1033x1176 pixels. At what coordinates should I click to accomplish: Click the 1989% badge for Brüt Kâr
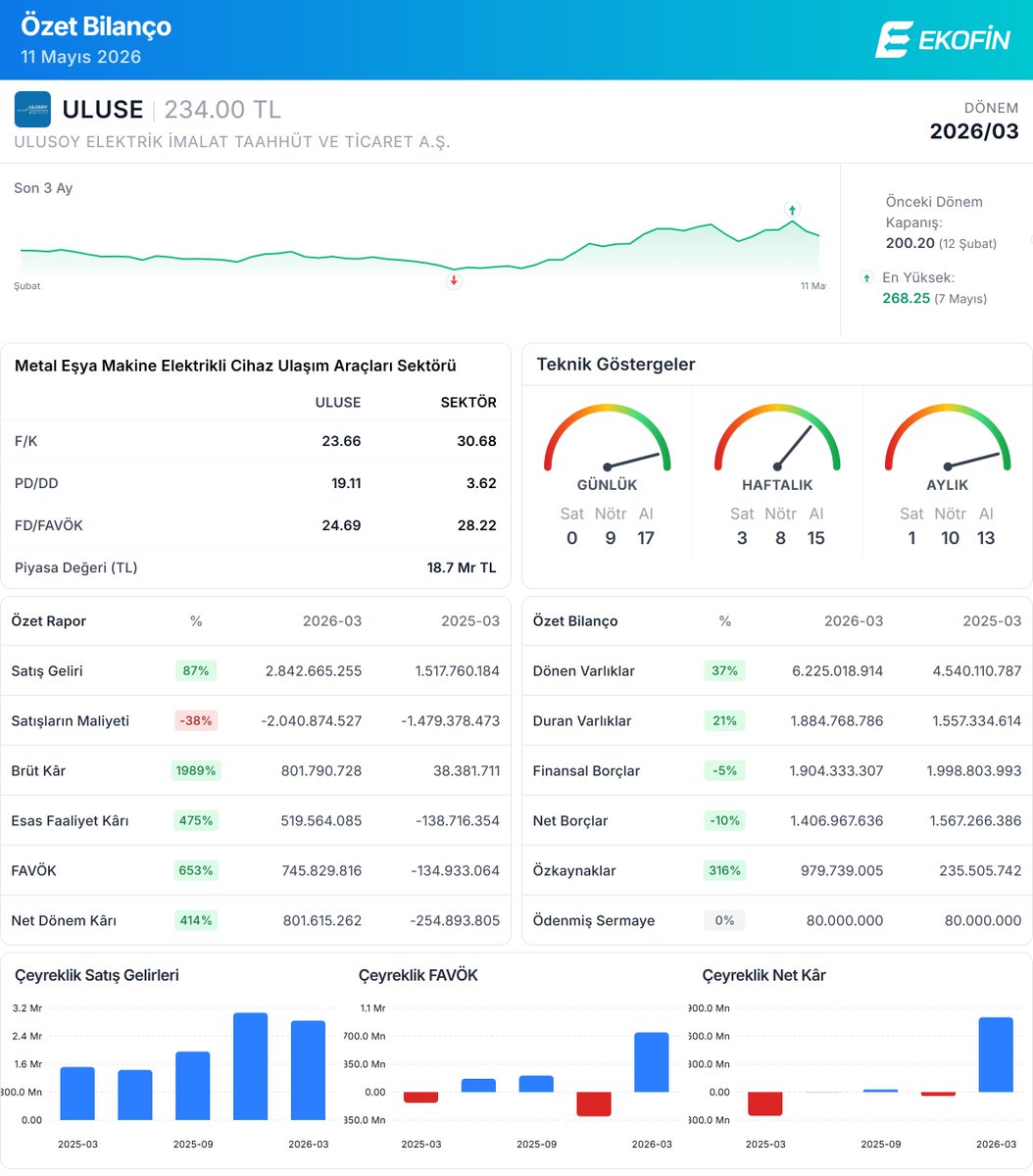pyautogui.click(x=196, y=770)
